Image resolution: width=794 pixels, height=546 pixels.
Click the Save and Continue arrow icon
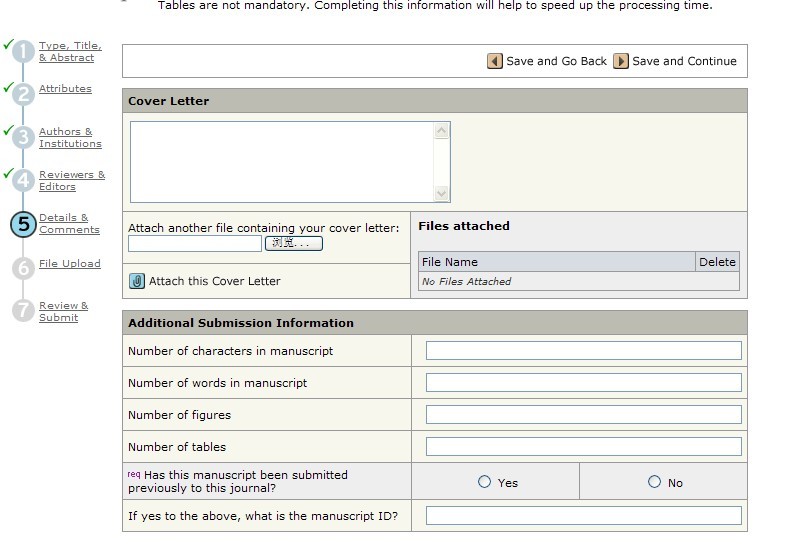(x=621, y=61)
